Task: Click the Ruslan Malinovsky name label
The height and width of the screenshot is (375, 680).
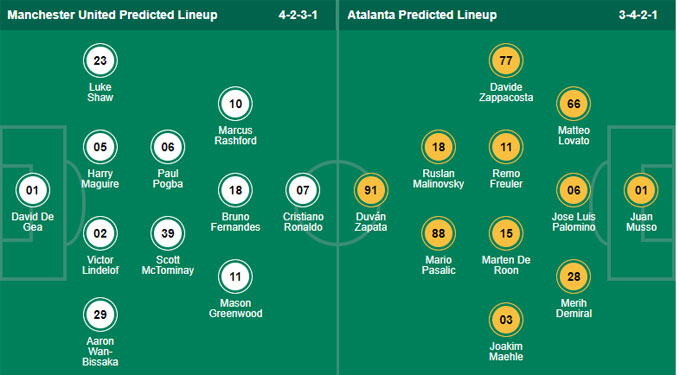Action: [x=438, y=179]
